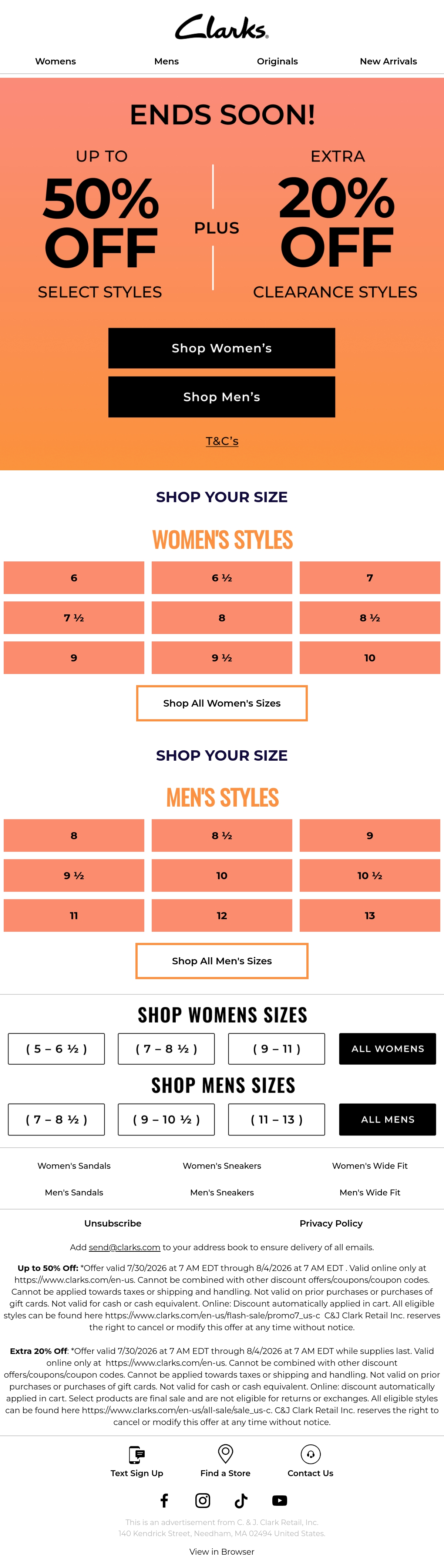The height and width of the screenshot is (1568, 444).
Task: Open the Unsubscribe link
Action: pyautogui.click(x=112, y=1224)
